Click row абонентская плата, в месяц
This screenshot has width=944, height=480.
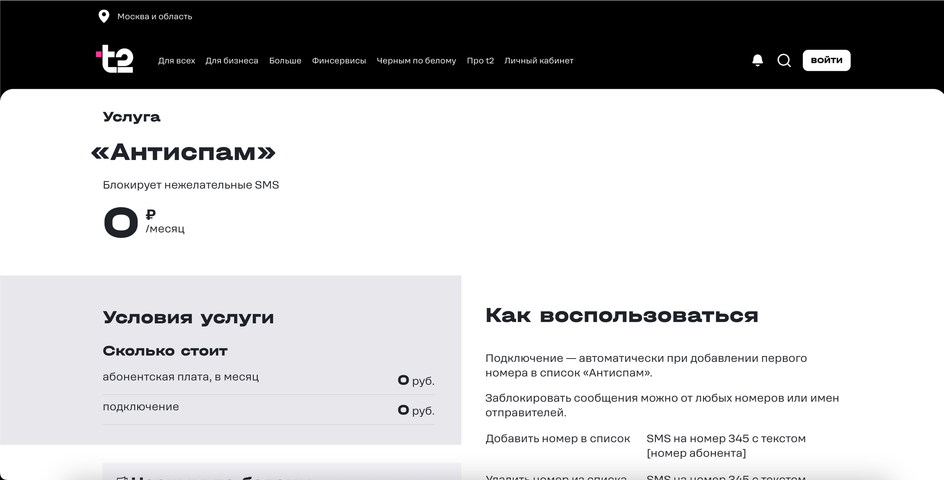(x=269, y=379)
